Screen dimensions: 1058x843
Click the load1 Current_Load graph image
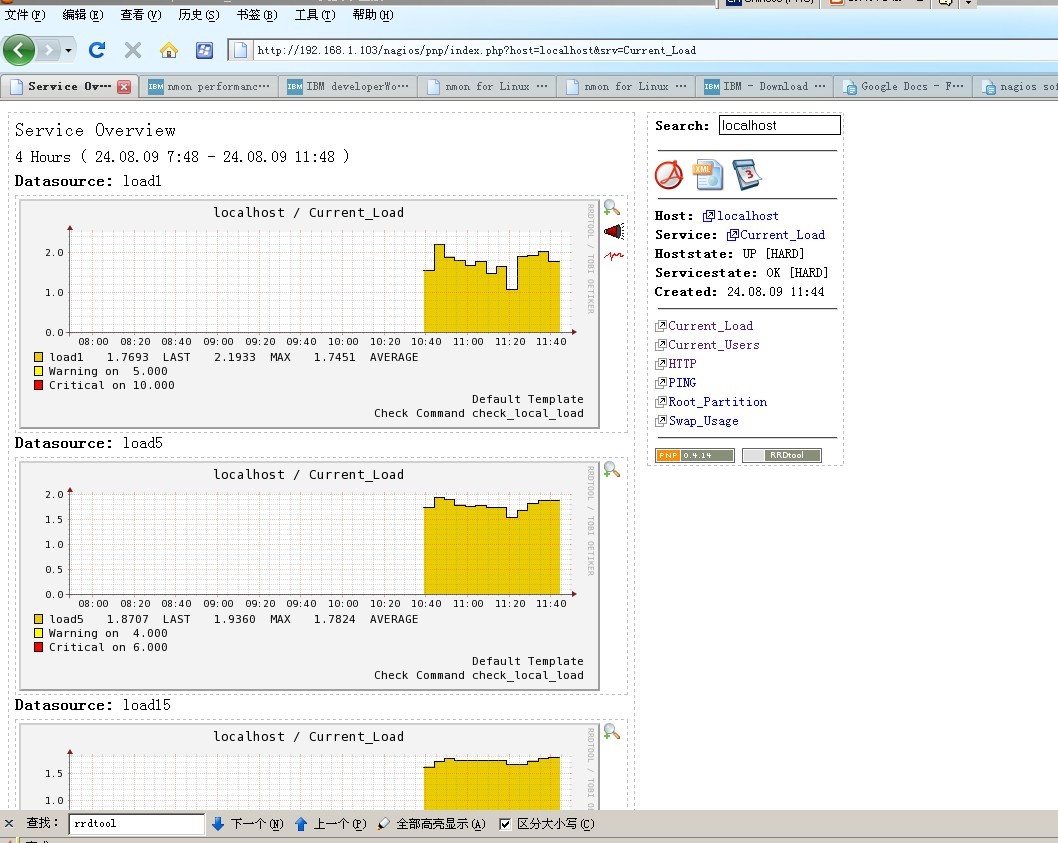[x=309, y=313]
